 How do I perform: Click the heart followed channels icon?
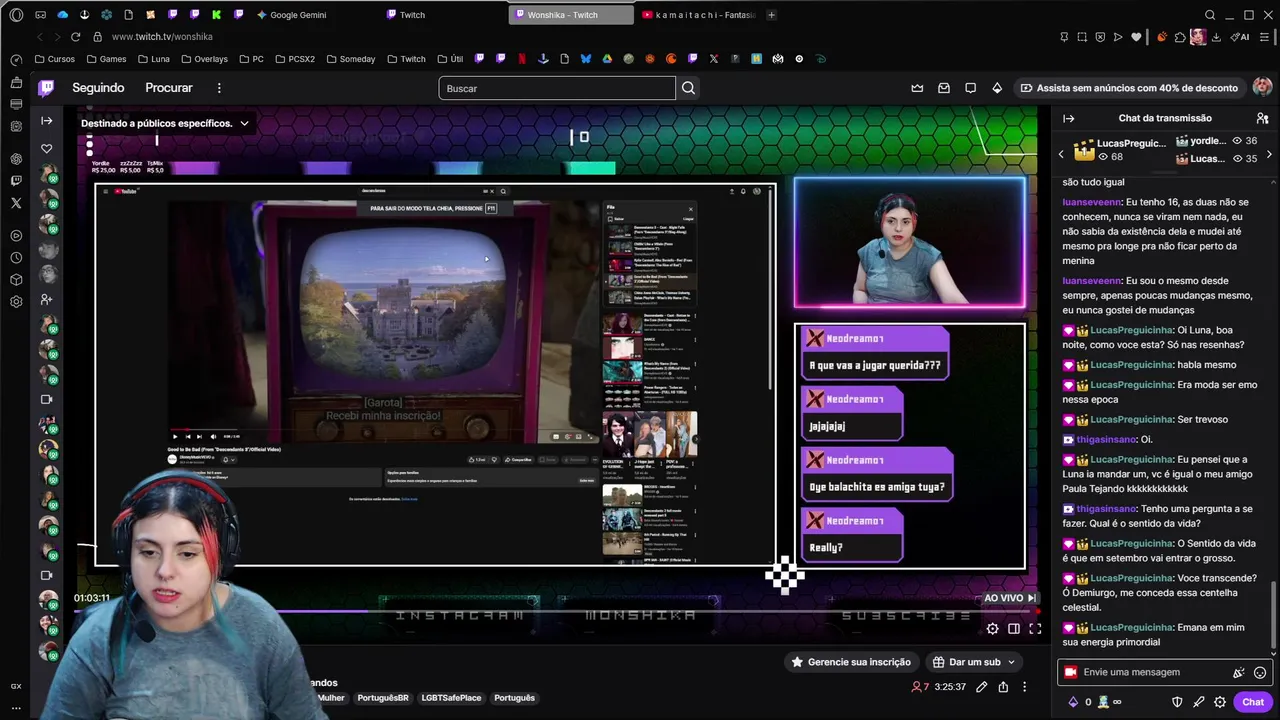tap(46, 149)
